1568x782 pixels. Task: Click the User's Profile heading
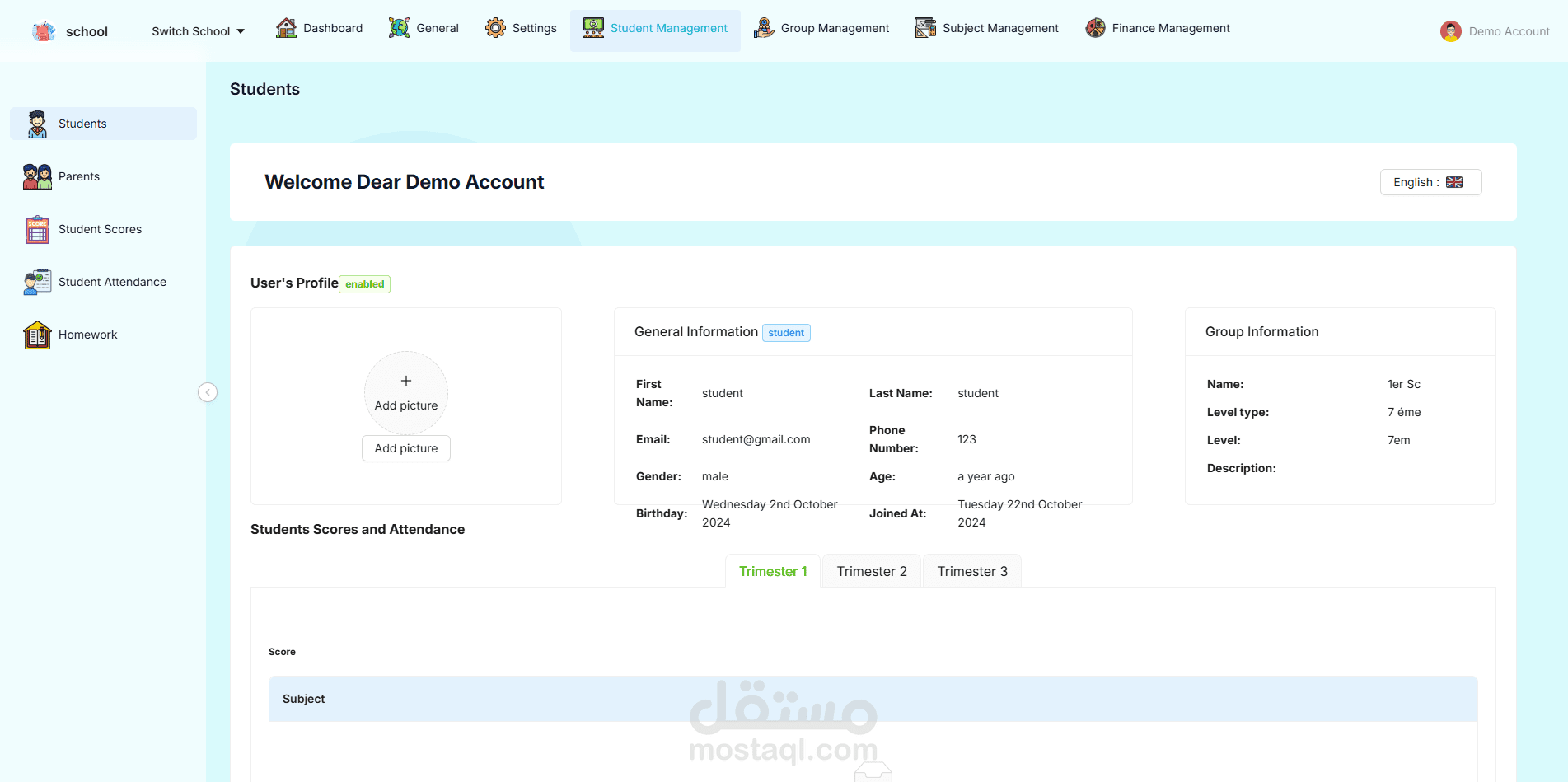[x=294, y=283]
